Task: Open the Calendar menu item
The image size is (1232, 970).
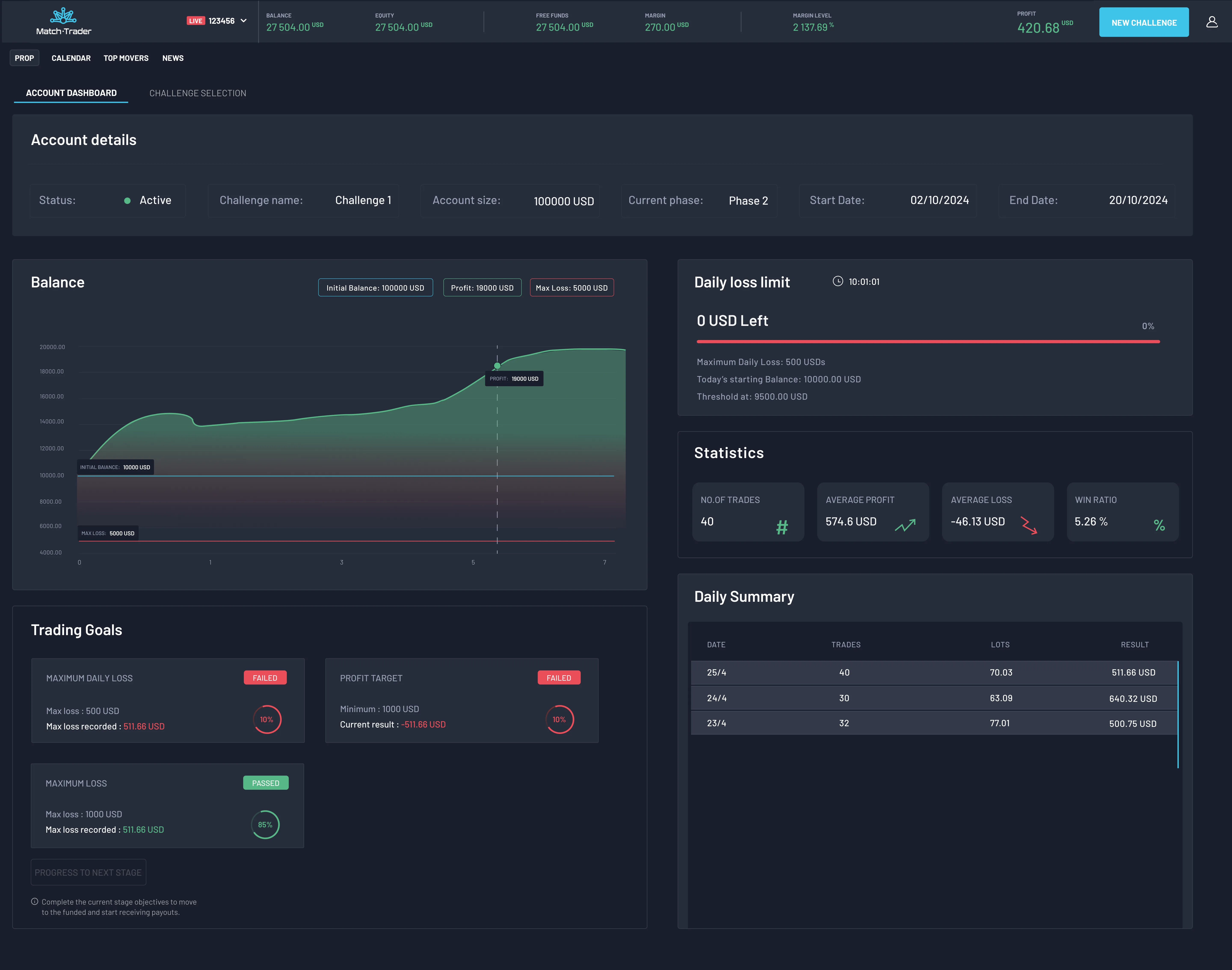Action: click(x=71, y=58)
